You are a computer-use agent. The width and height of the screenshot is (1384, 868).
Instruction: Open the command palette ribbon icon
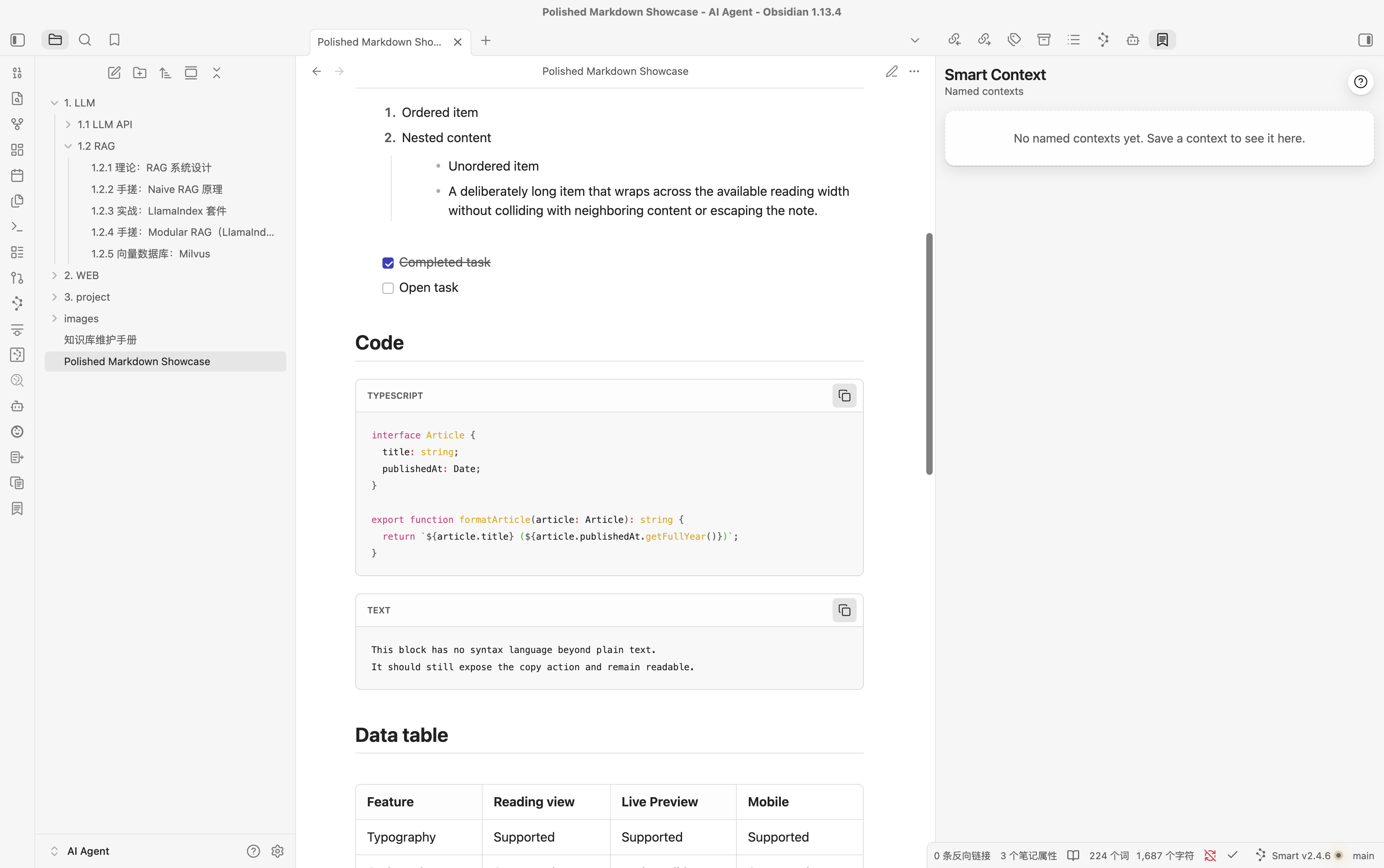point(17,227)
